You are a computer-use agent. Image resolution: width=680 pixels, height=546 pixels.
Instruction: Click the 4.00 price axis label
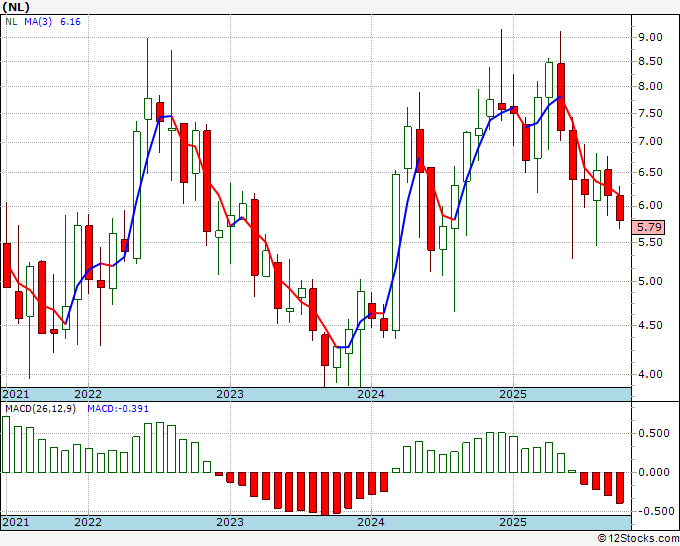coord(650,374)
